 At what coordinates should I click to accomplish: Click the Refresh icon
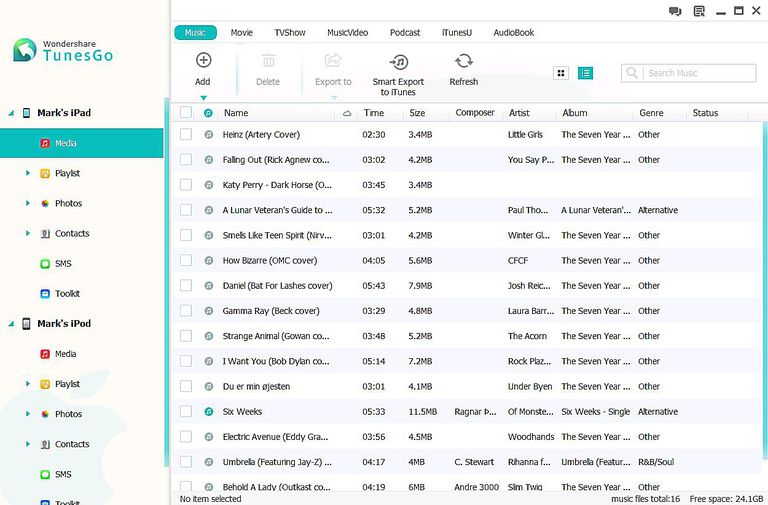coord(464,61)
